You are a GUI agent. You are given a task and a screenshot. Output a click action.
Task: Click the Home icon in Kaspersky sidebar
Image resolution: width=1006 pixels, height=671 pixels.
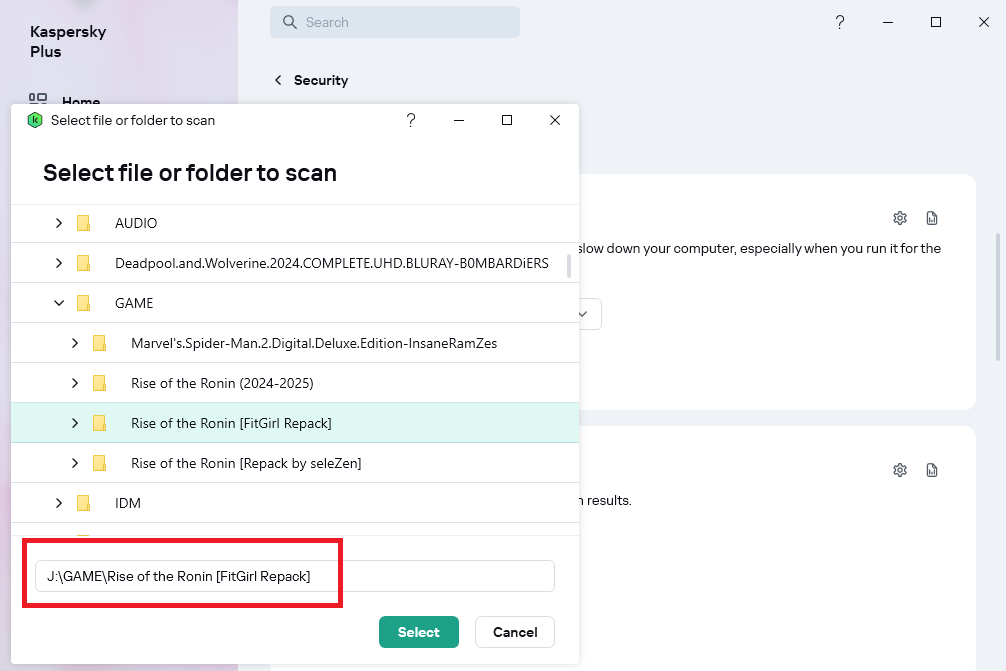[x=38, y=98]
